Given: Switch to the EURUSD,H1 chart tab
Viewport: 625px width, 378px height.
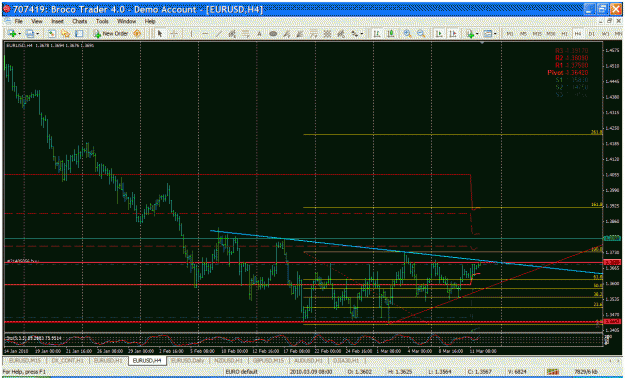Looking at the screenshot, I should point(108,360).
